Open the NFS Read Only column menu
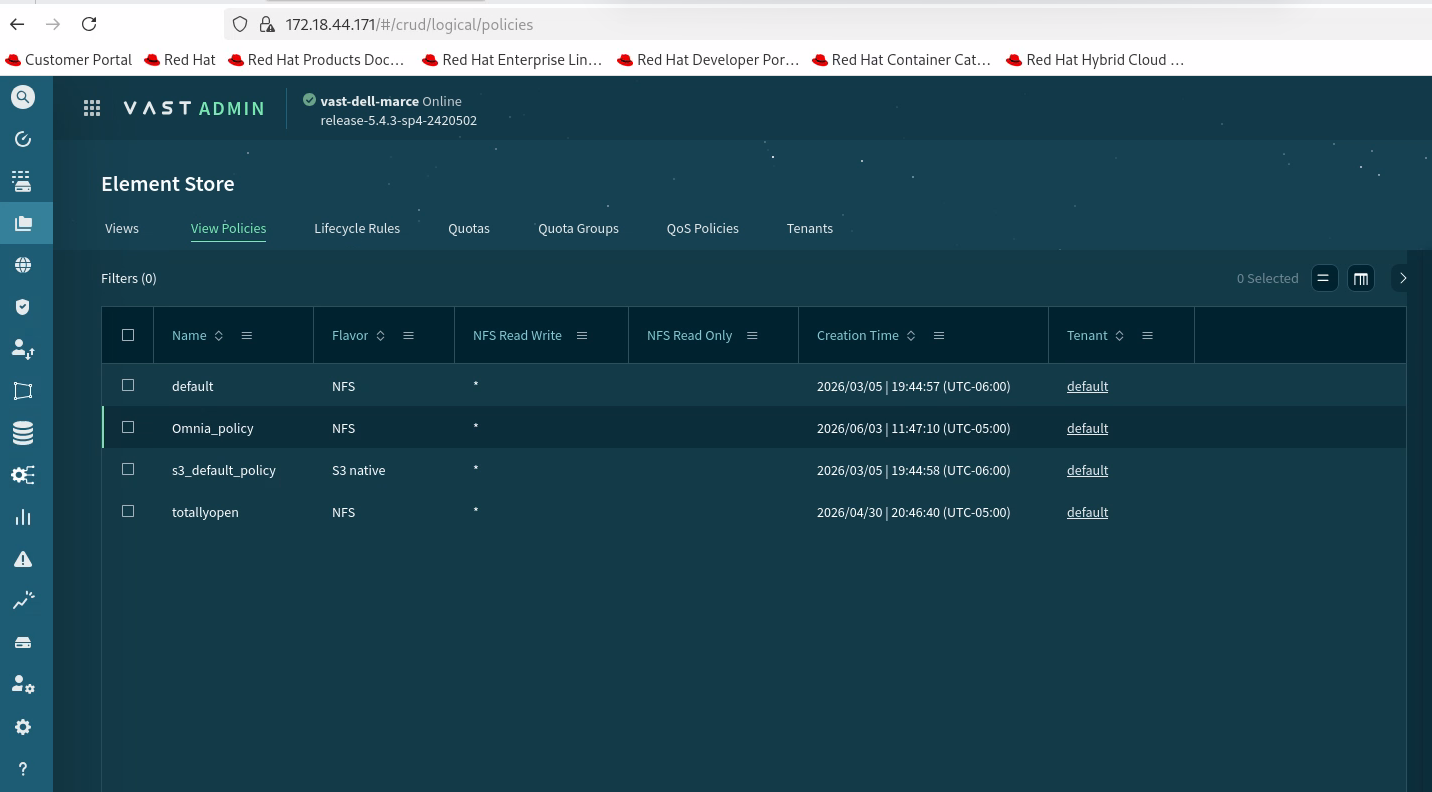The width and height of the screenshot is (1432, 792). [753, 336]
